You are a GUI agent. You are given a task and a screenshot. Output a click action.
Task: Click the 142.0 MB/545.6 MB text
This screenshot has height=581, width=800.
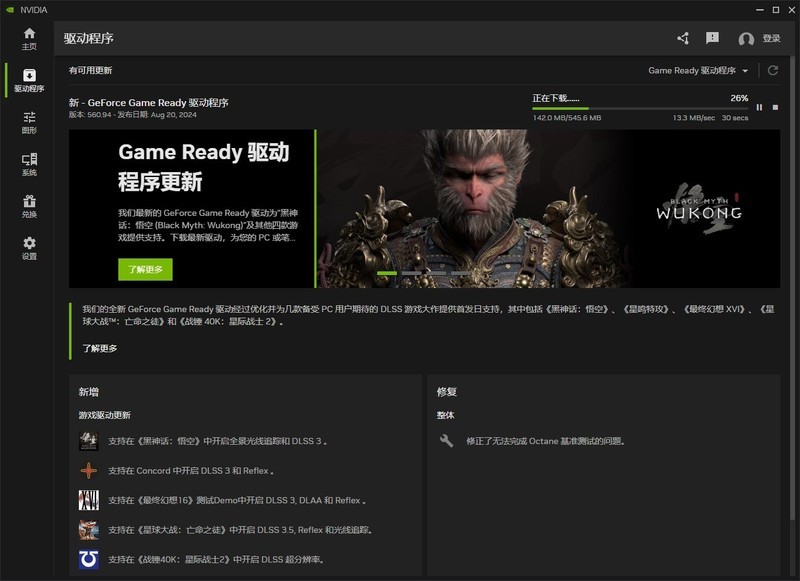pos(567,118)
